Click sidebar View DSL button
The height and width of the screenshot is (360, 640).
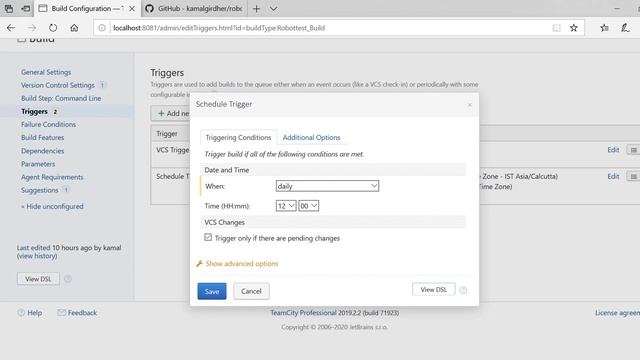pos(38,279)
